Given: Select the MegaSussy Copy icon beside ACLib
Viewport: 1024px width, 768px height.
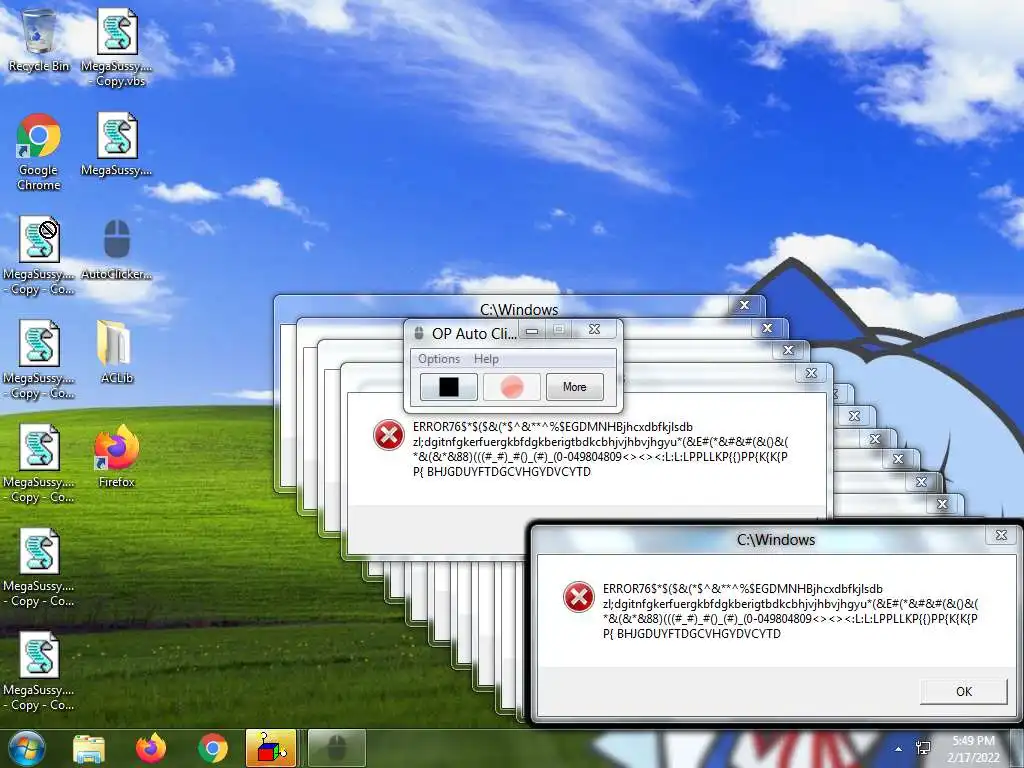Looking at the screenshot, I should tap(39, 359).
